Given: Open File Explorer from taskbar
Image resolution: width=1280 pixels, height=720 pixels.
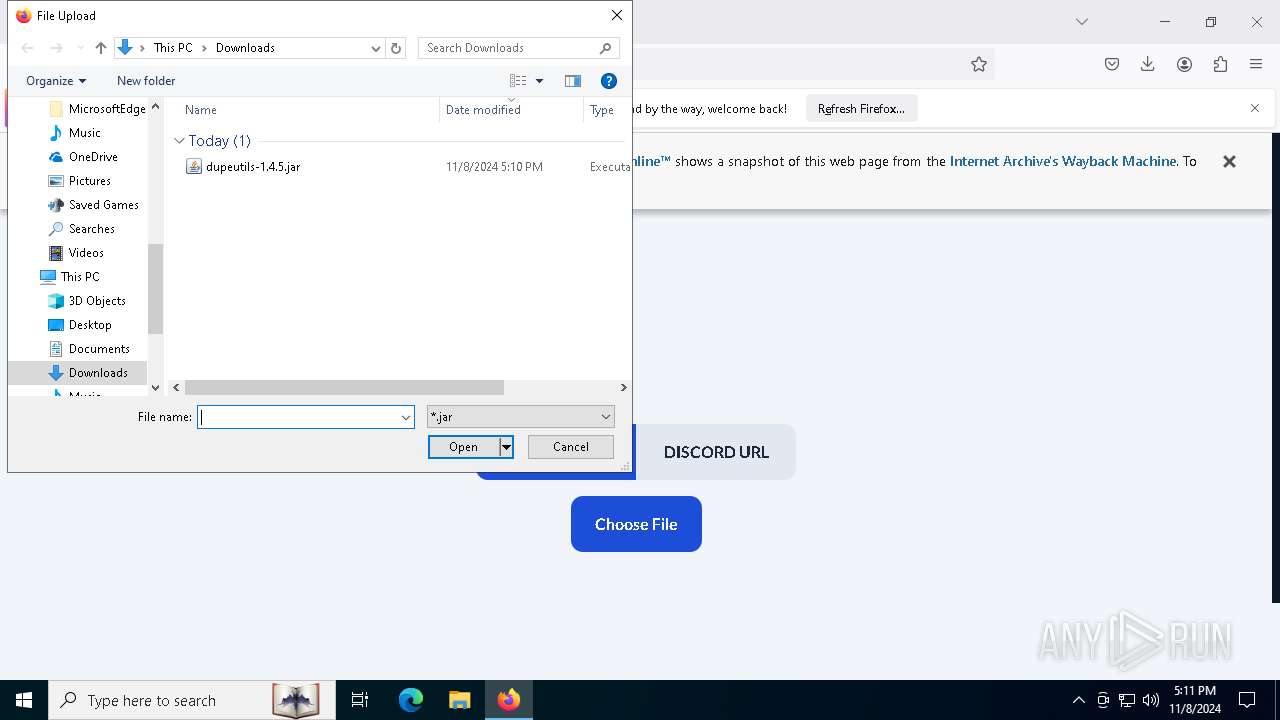Looking at the screenshot, I should click(459, 700).
